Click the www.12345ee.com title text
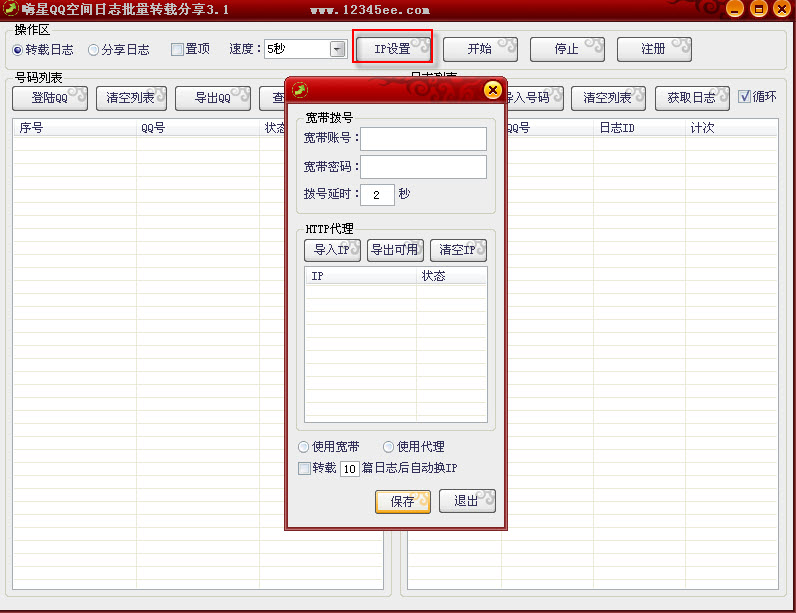This screenshot has height=613, width=796. pos(370,10)
